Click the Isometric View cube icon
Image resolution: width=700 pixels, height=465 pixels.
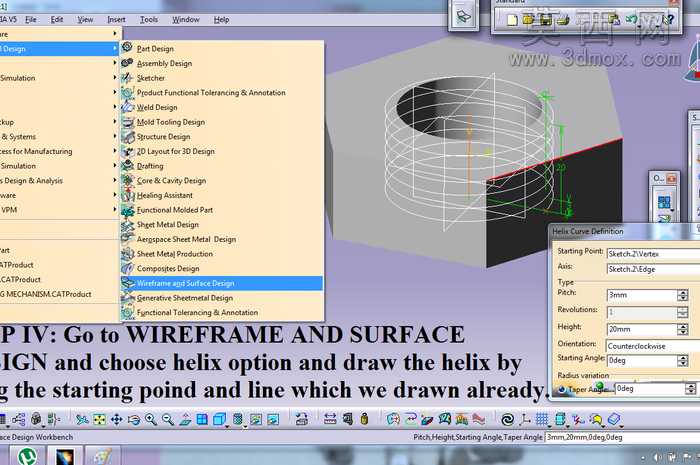pyautogui.click(x=219, y=419)
